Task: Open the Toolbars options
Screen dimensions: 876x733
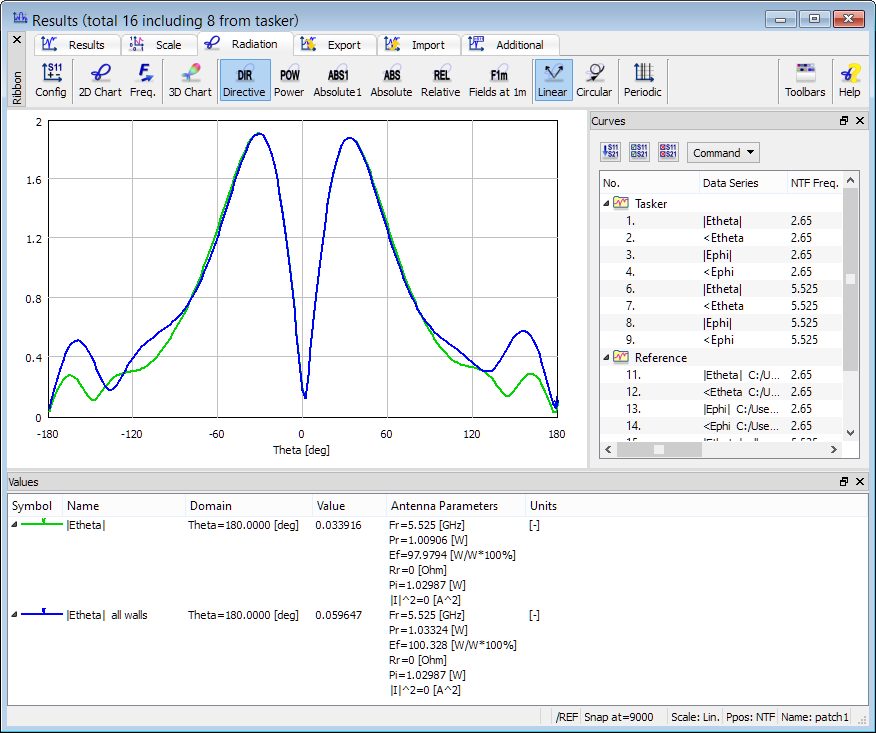Action: pos(805,80)
